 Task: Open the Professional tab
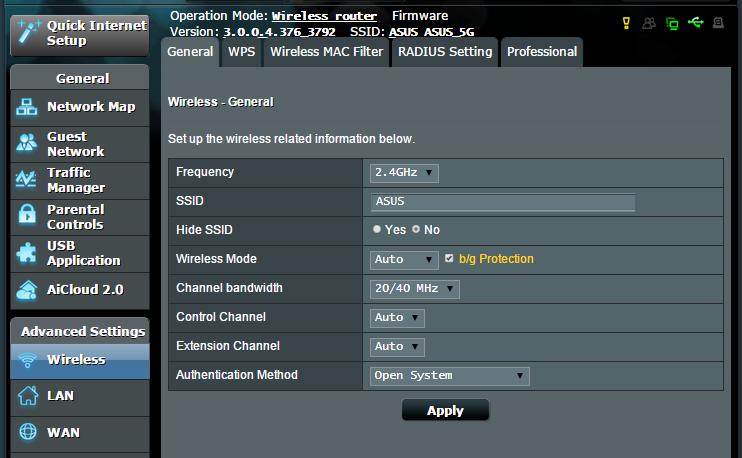tap(542, 52)
